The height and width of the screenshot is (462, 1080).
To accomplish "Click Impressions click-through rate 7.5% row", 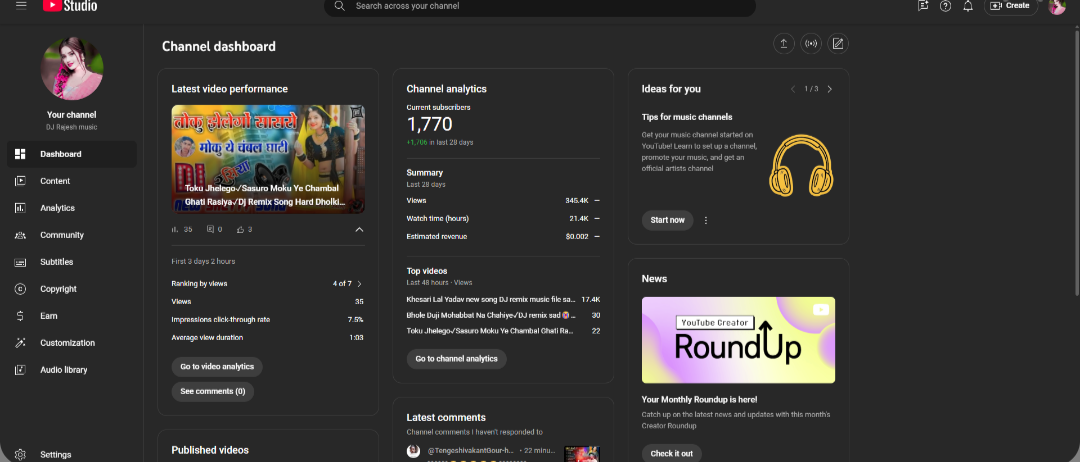I will click(268, 319).
